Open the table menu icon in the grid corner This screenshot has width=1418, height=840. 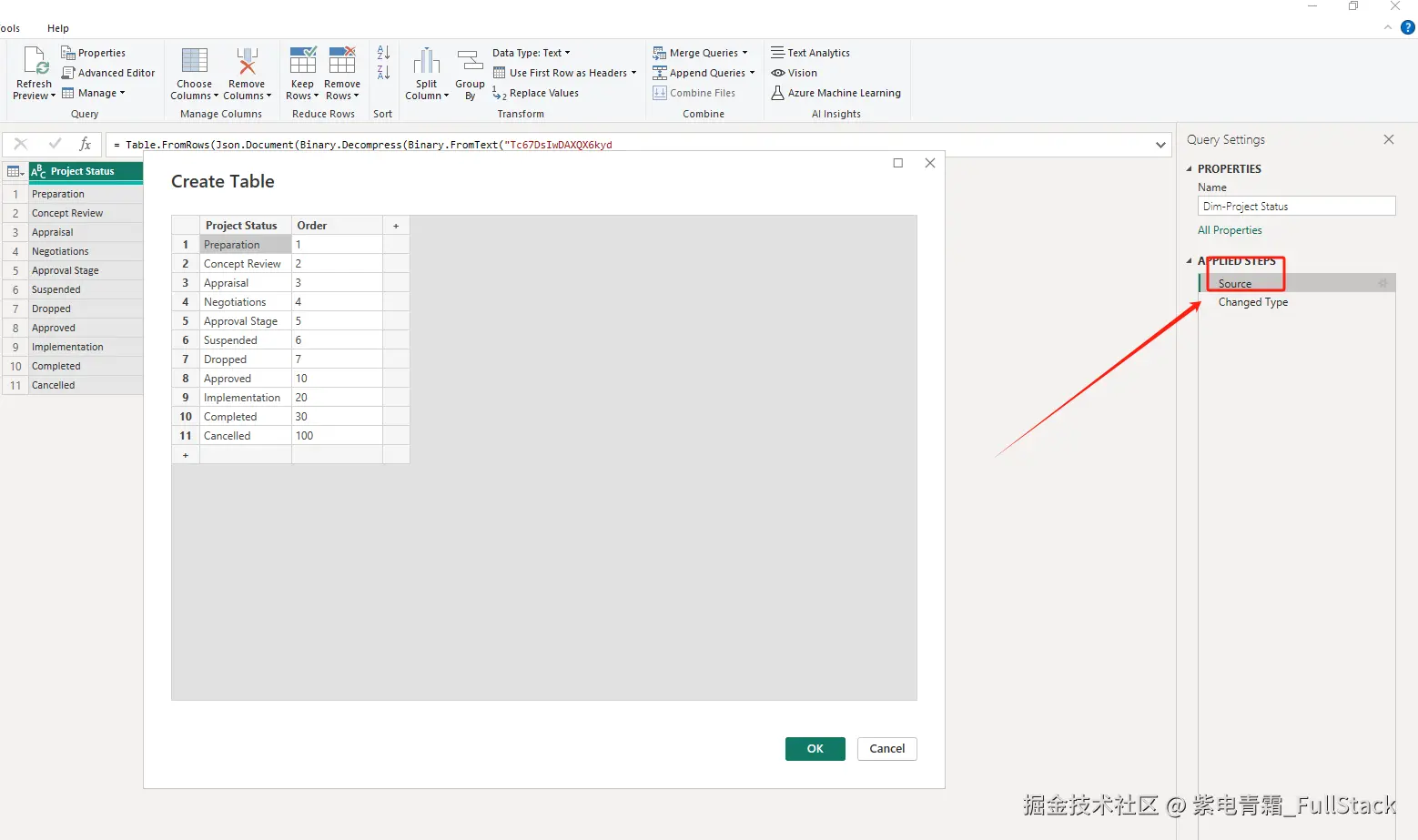point(15,171)
